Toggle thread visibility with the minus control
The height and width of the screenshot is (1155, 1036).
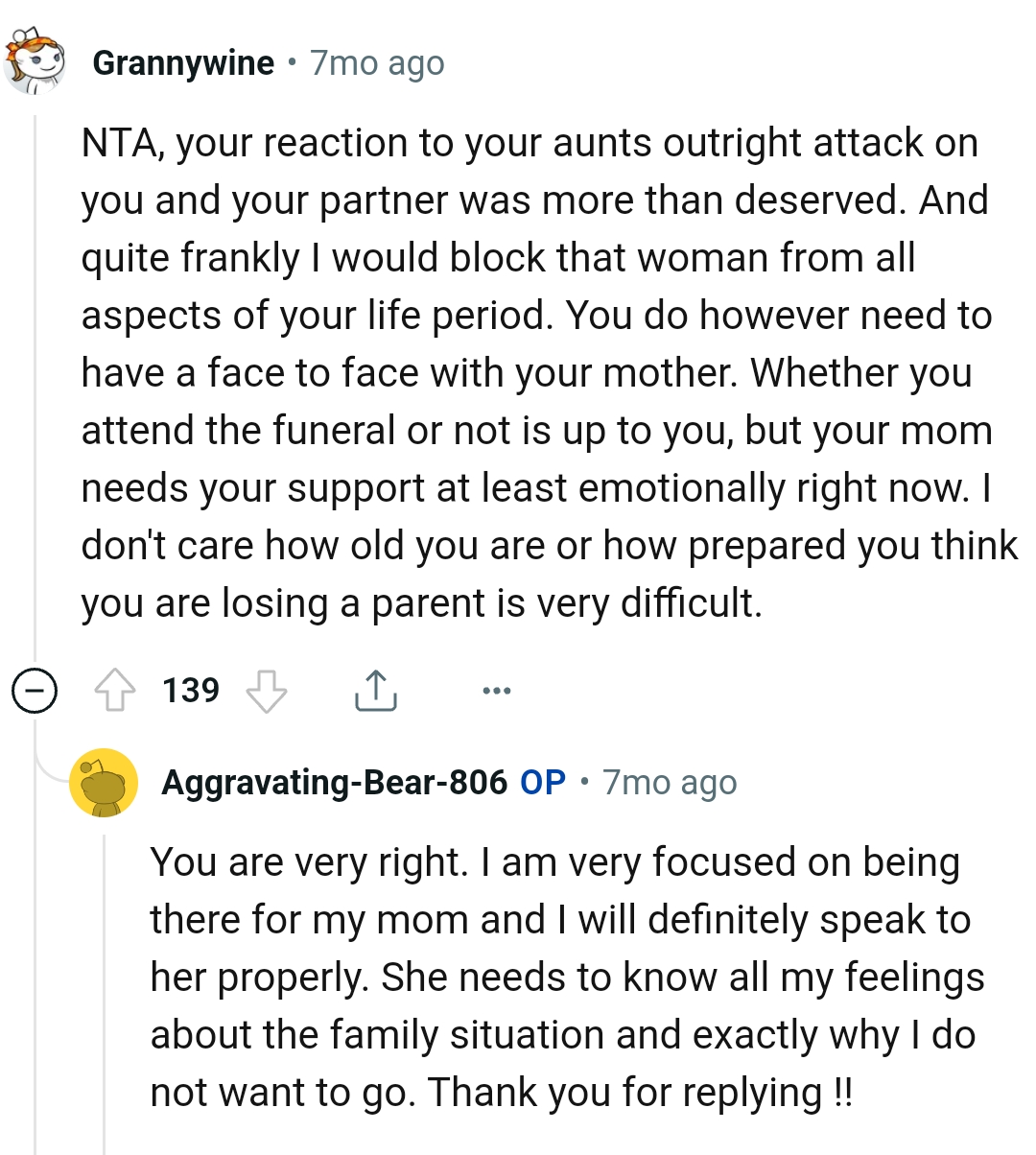click(x=35, y=689)
